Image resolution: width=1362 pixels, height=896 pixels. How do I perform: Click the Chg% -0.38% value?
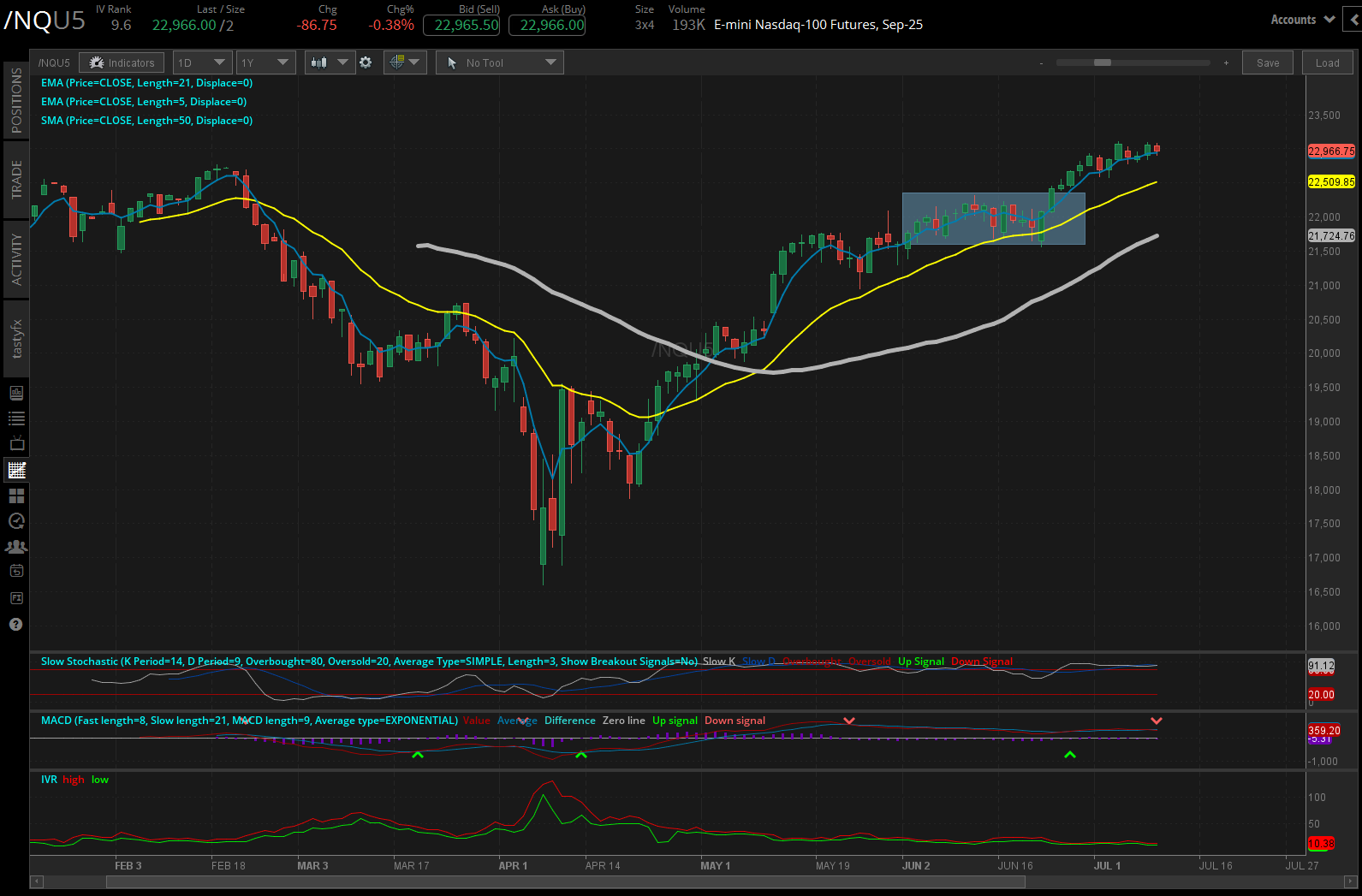pos(391,26)
